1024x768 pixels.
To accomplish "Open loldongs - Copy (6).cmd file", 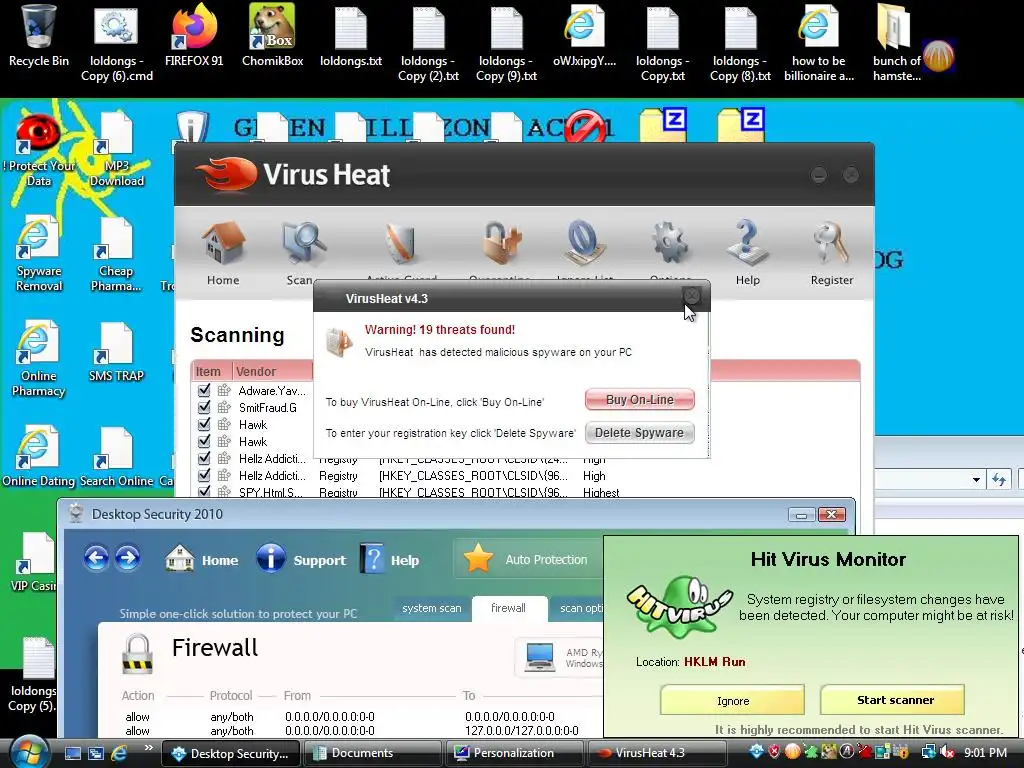I will (117, 43).
